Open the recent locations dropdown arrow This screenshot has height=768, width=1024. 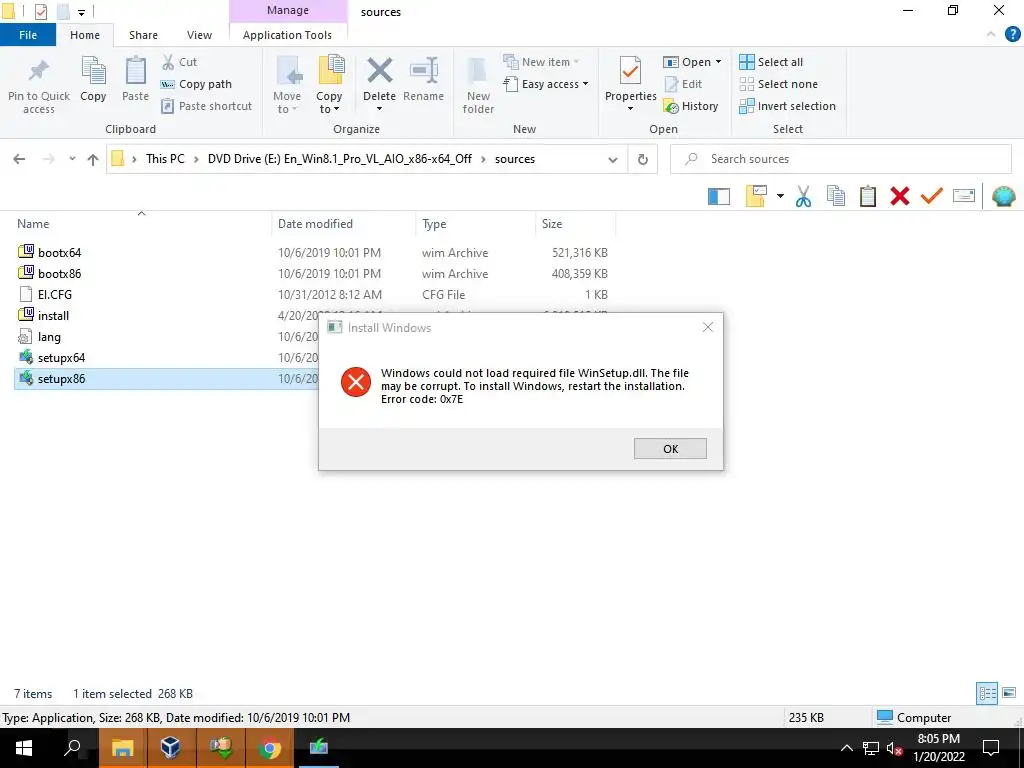point(72,159)
